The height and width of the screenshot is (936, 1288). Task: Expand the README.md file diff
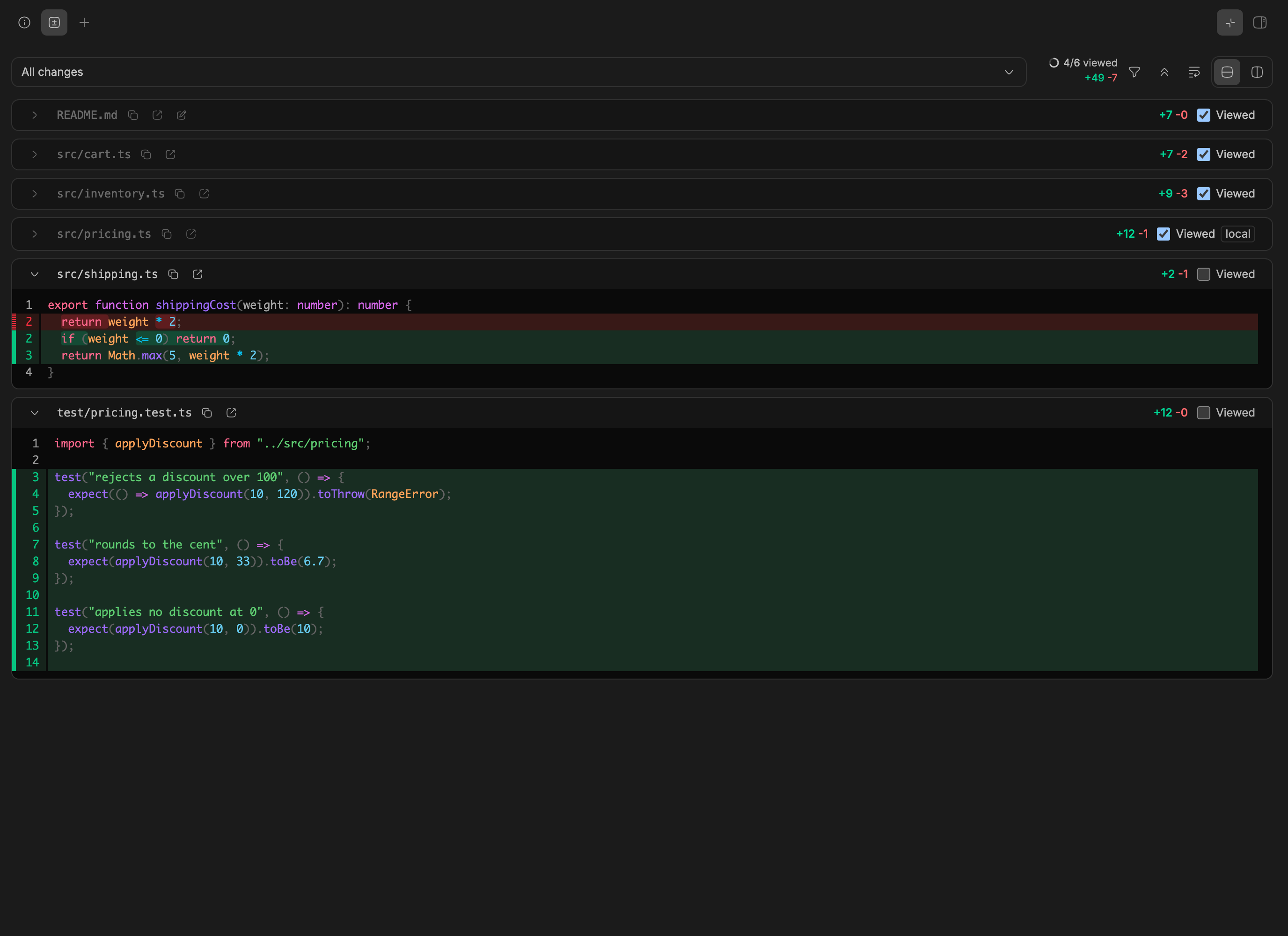pos(35,115)
